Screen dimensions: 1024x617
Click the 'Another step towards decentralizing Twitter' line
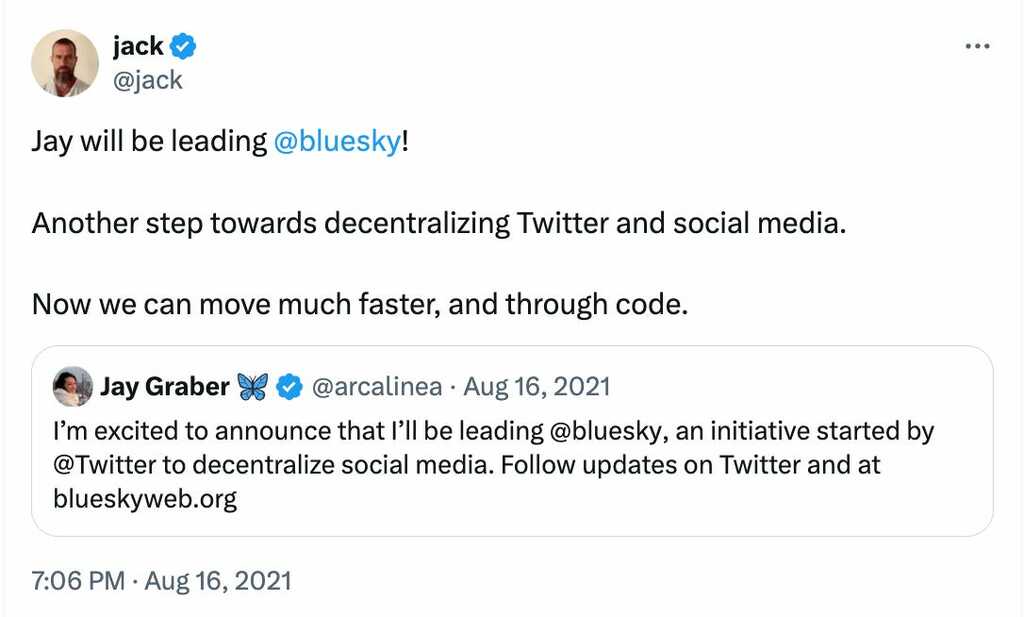(x=439, y=222)
